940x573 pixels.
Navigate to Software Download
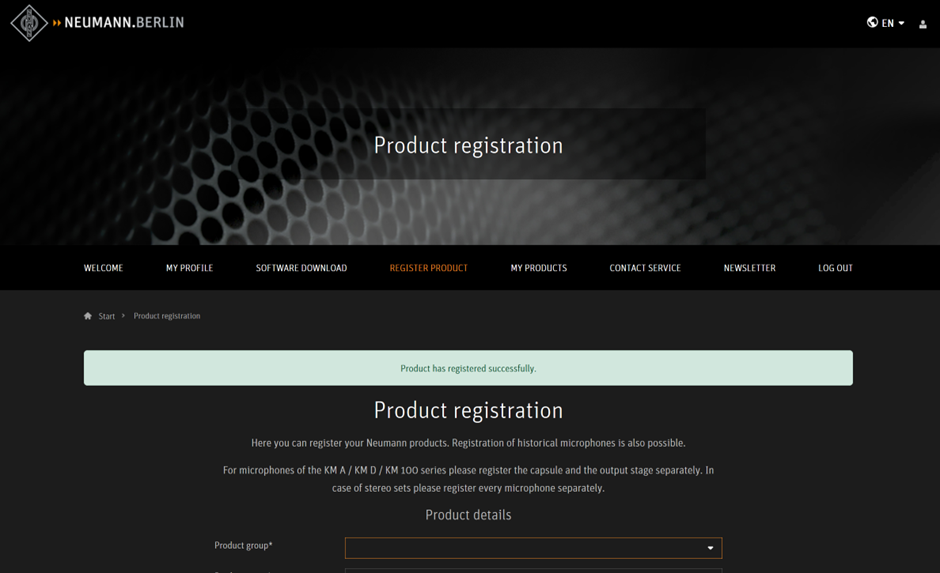[x=301, y=268]
